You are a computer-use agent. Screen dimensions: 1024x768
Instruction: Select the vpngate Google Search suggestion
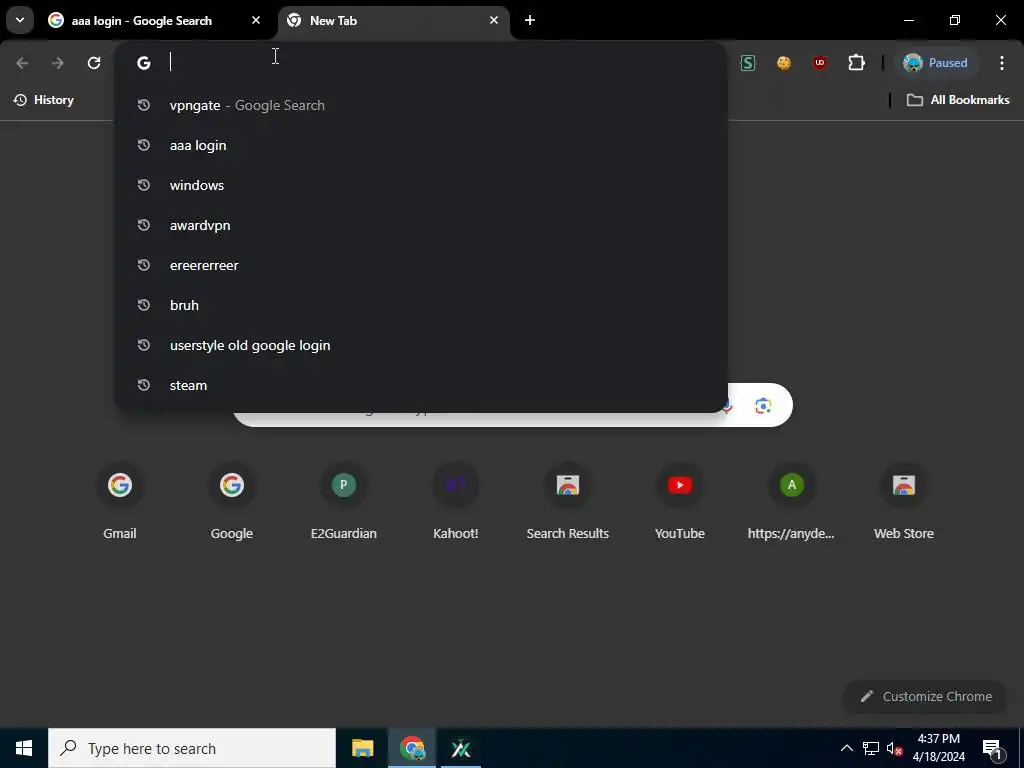(x=421, y=105)
